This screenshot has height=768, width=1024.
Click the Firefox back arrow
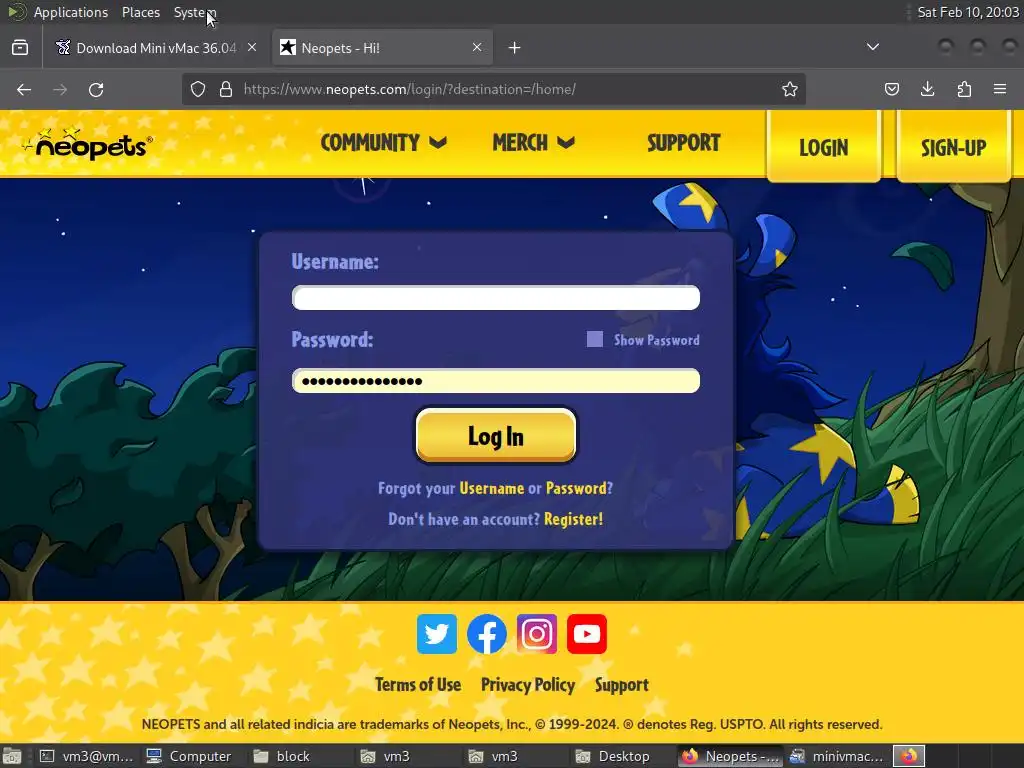pyautogui.click(x=24, y=89)
